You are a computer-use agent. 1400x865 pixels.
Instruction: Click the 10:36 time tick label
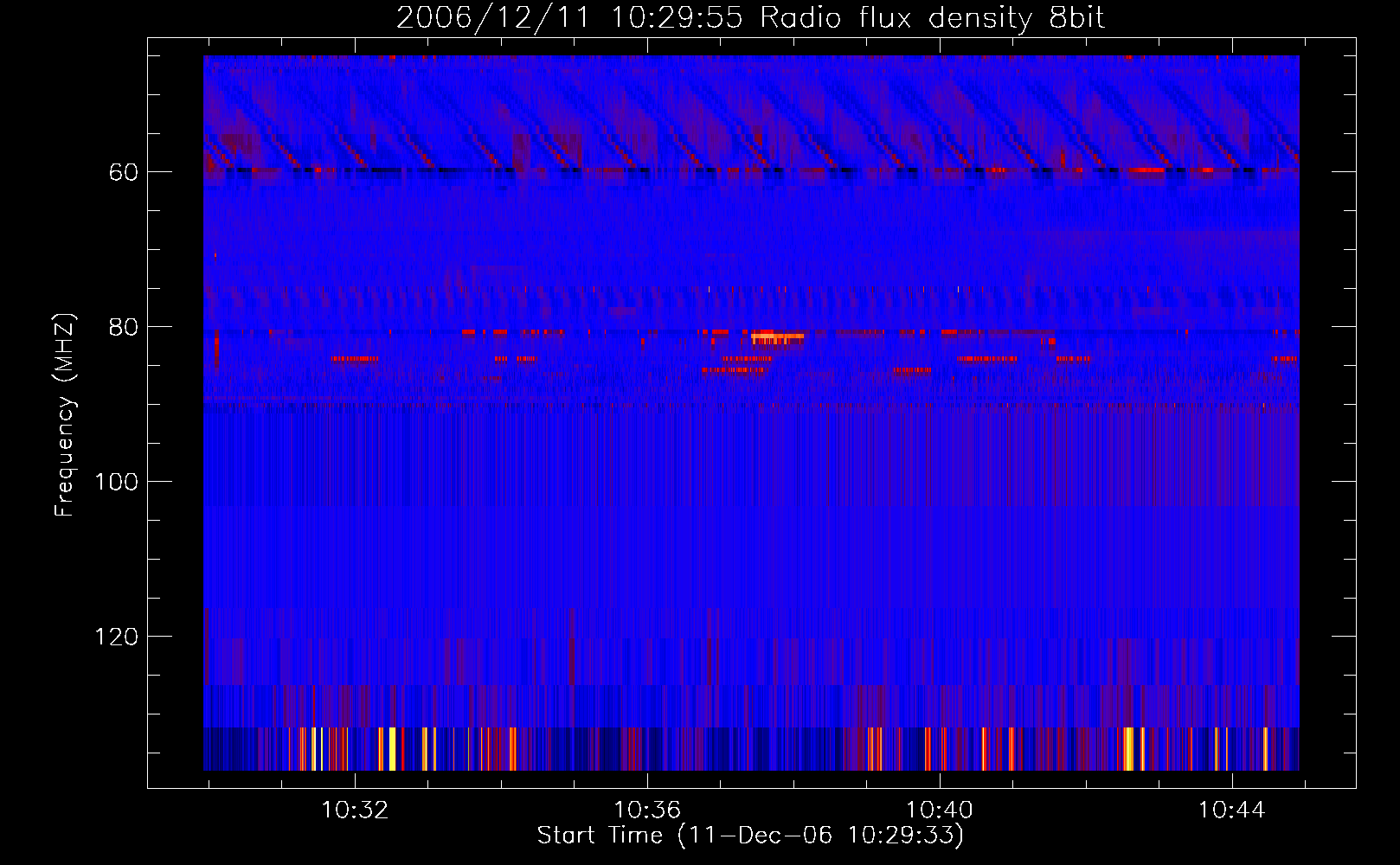[647, 811]
